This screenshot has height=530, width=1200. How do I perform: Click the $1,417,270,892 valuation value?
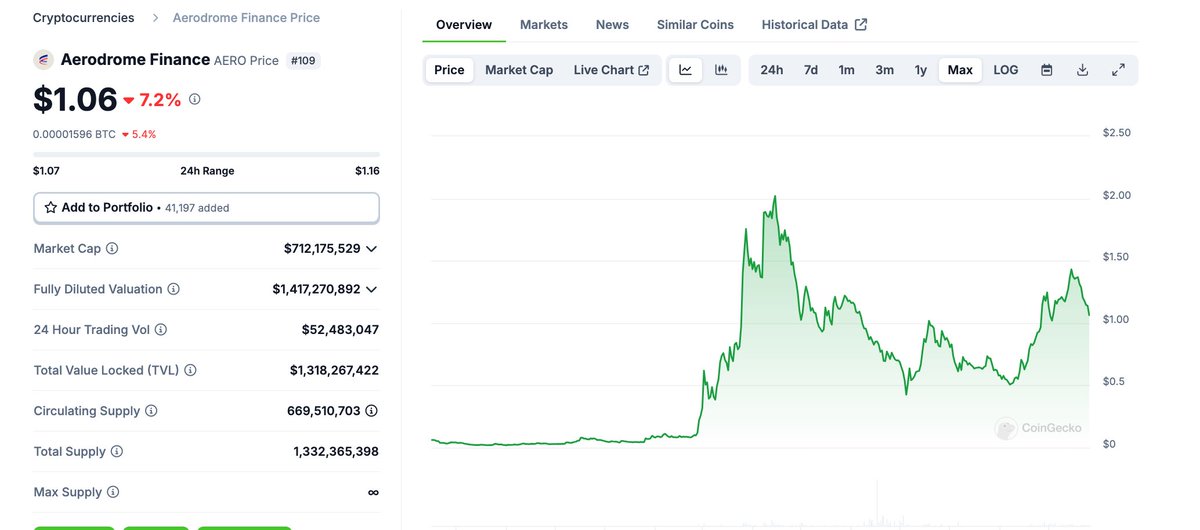[x=316, y=289]
